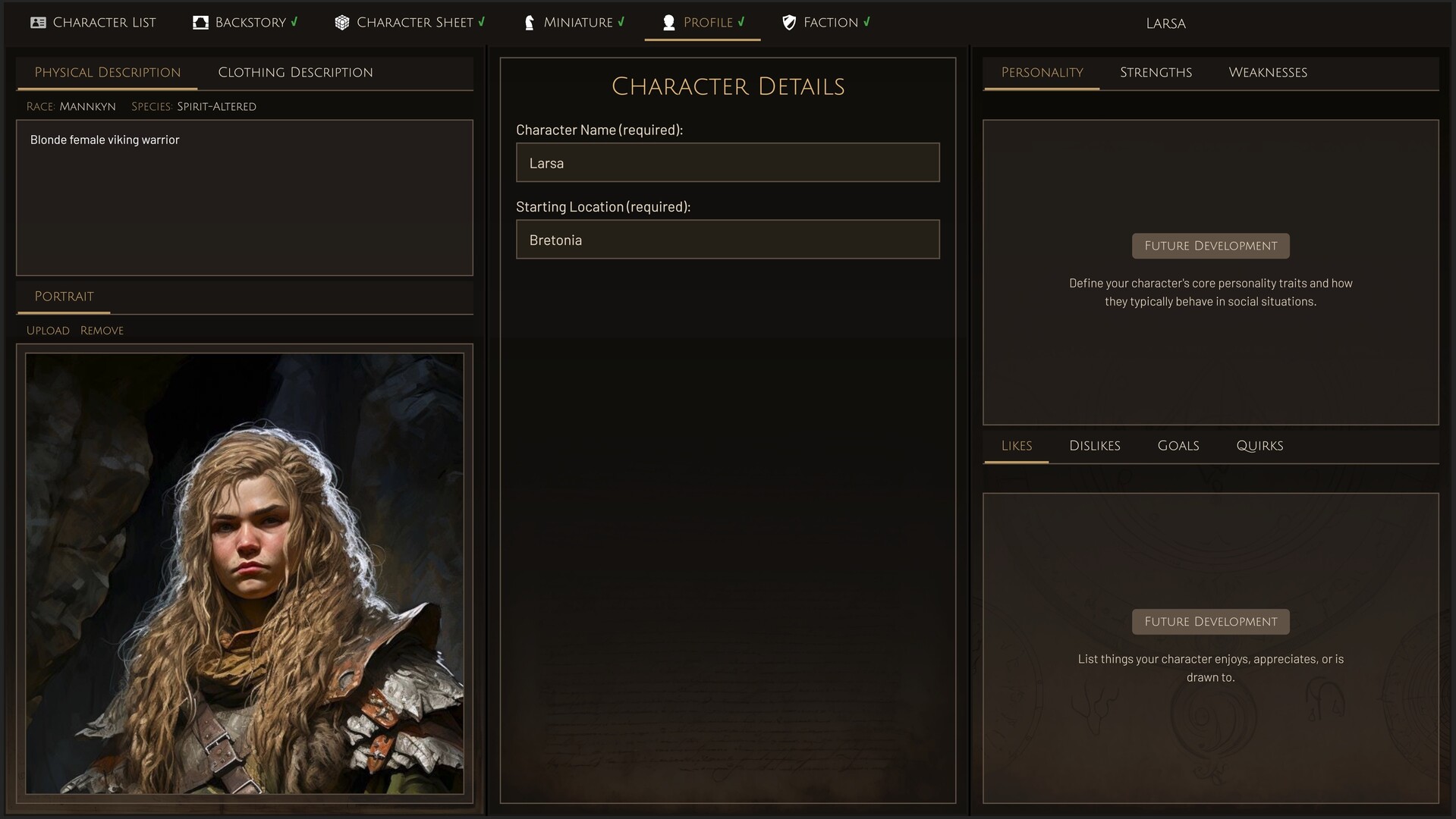The height and width of the screenshot is (819, 1456).
Task: Open the Quirks tab
Action: pos(1259,446)
